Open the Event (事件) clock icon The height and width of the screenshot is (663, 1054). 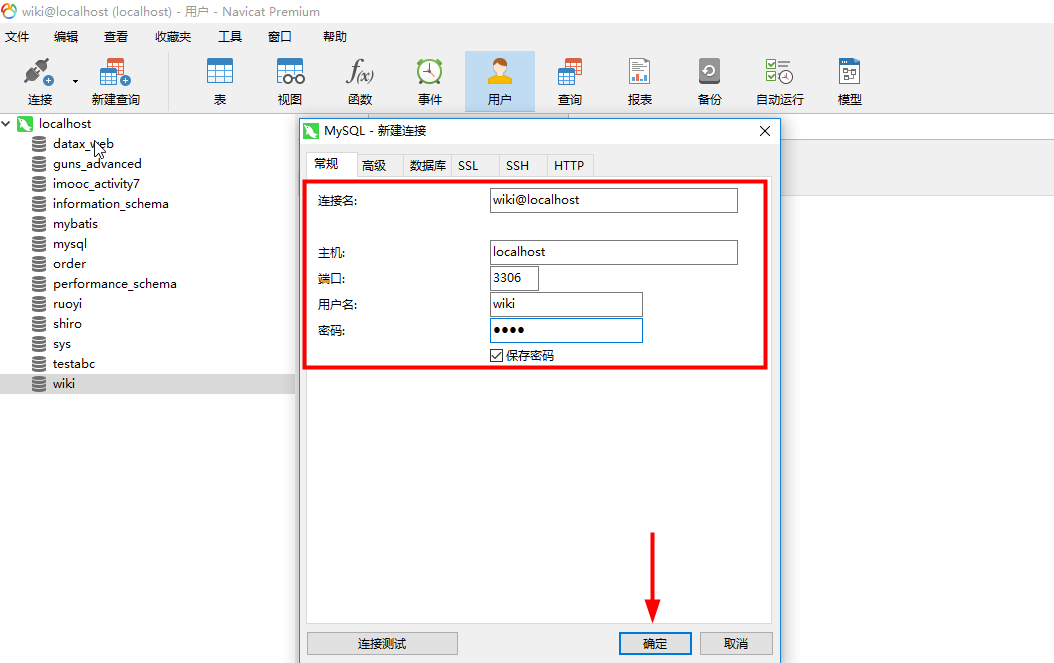point(430,71)
